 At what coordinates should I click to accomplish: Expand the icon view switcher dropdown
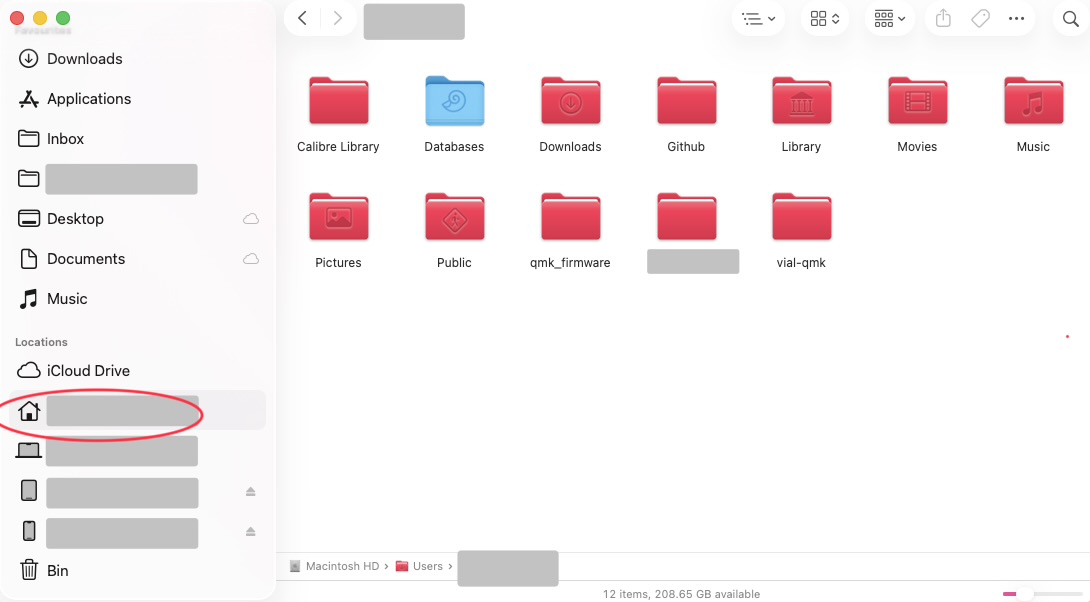point(825,19)
